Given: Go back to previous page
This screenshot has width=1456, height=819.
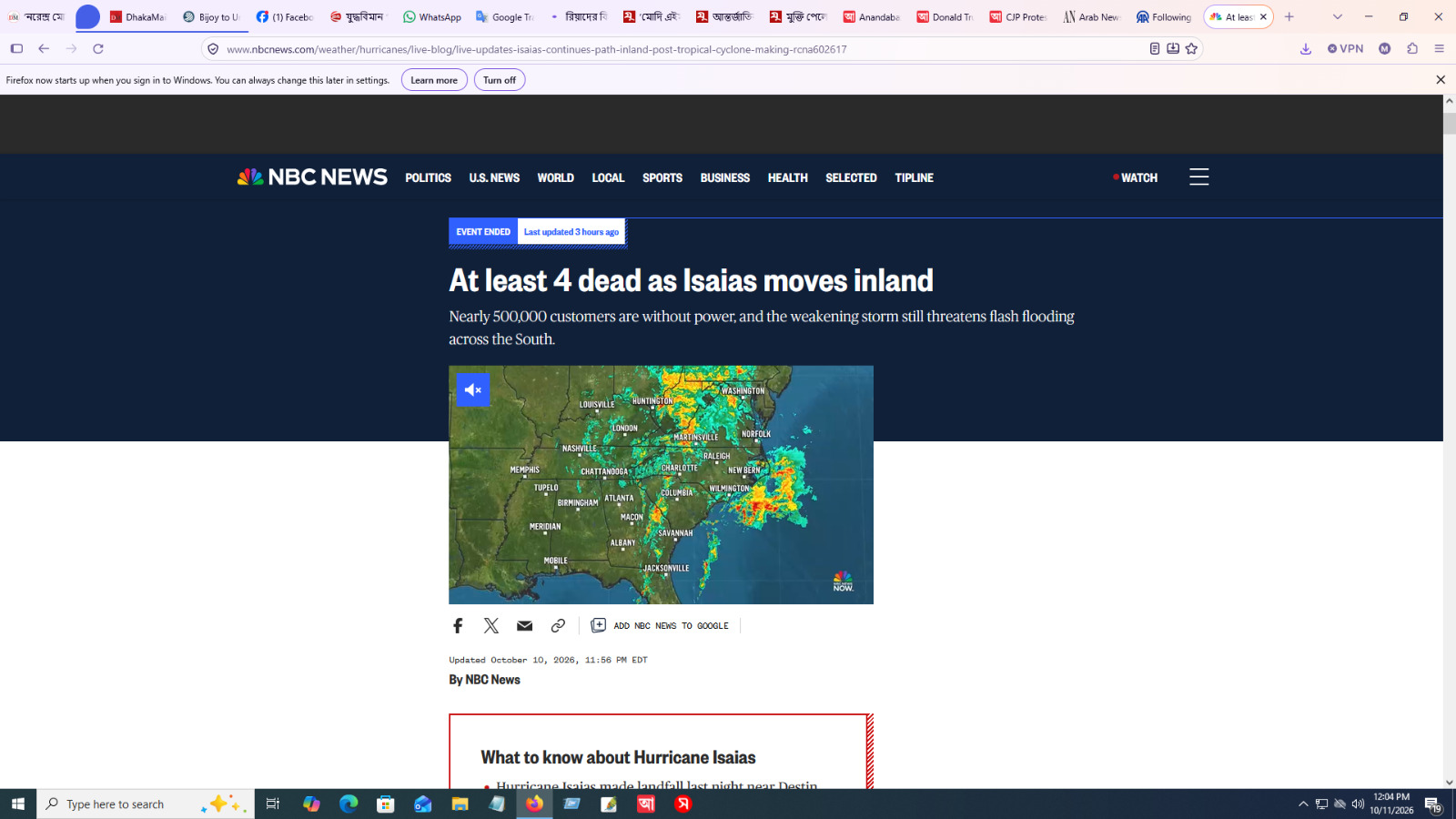Looking at the screenshot, I should (44, 49).
